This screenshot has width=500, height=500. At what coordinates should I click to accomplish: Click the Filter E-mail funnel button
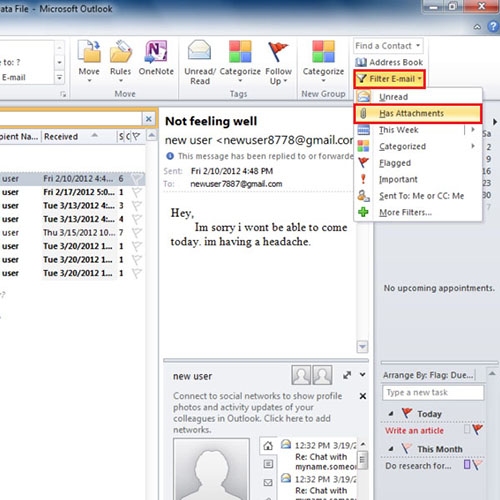pos(389,79)
